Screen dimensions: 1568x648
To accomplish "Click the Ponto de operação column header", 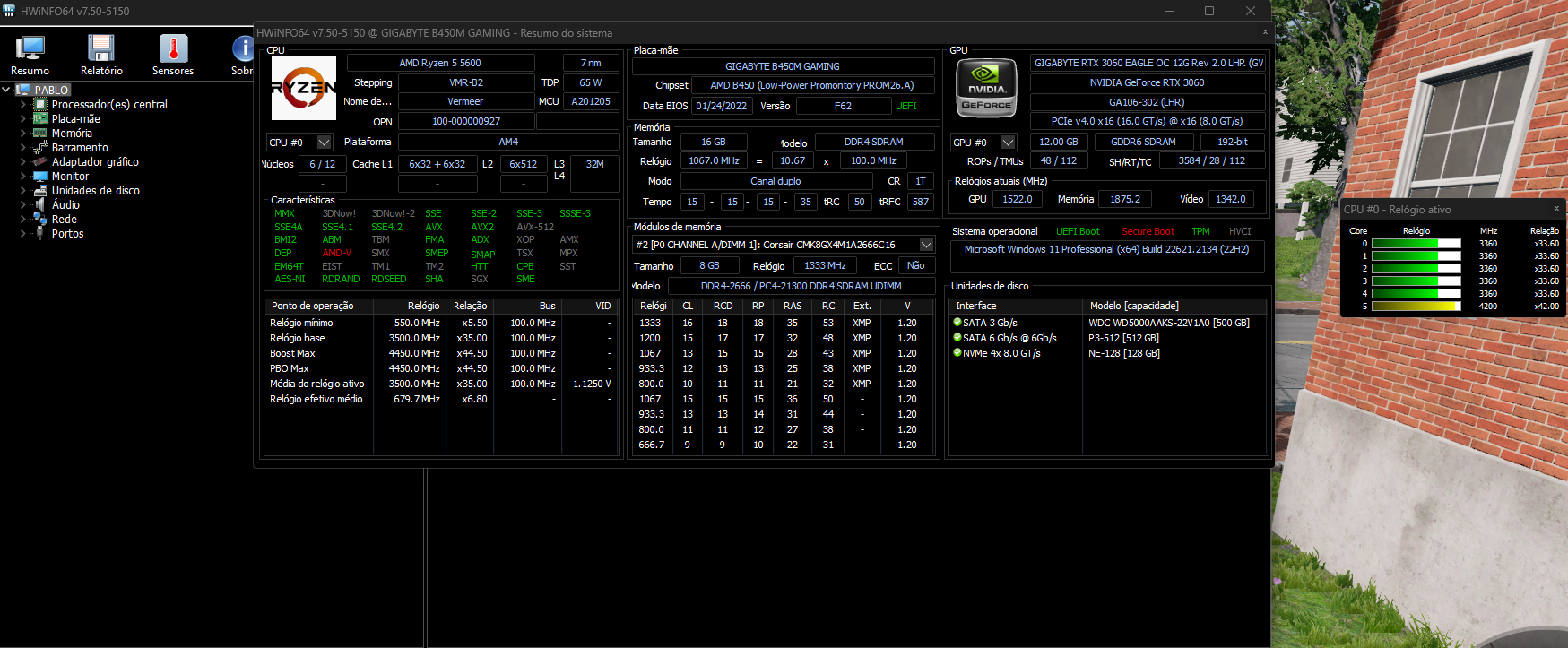I will point(319,306).
